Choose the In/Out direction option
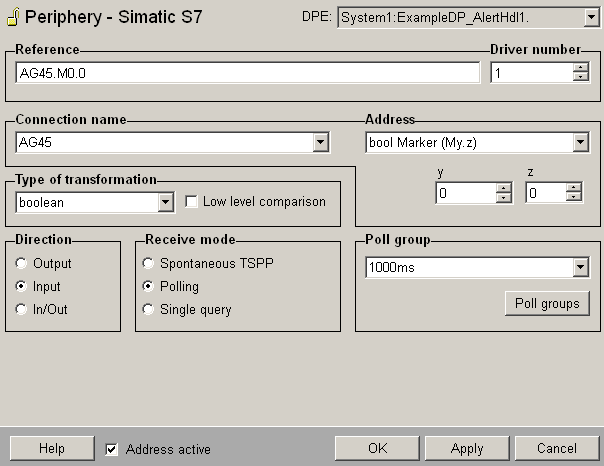The image size is (604, 466). (23, 310)
